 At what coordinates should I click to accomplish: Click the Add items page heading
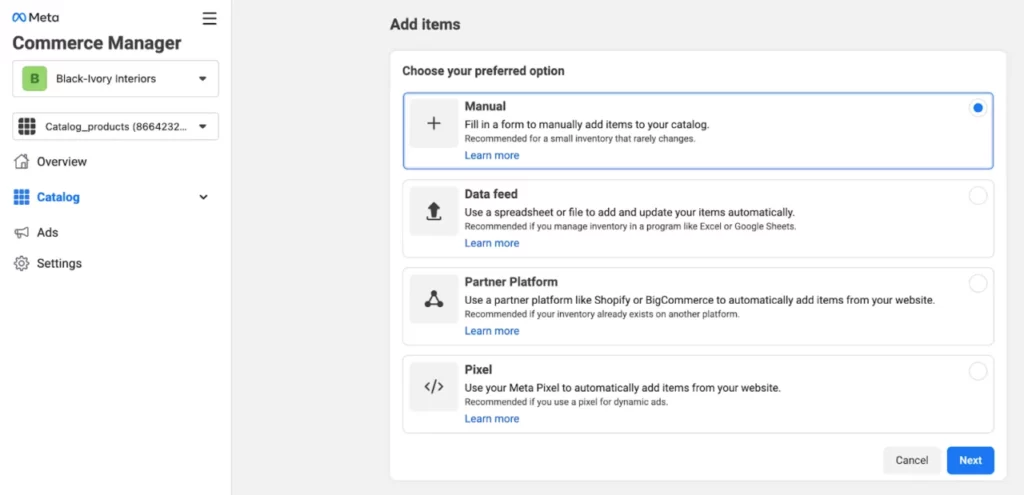(425, 25)
